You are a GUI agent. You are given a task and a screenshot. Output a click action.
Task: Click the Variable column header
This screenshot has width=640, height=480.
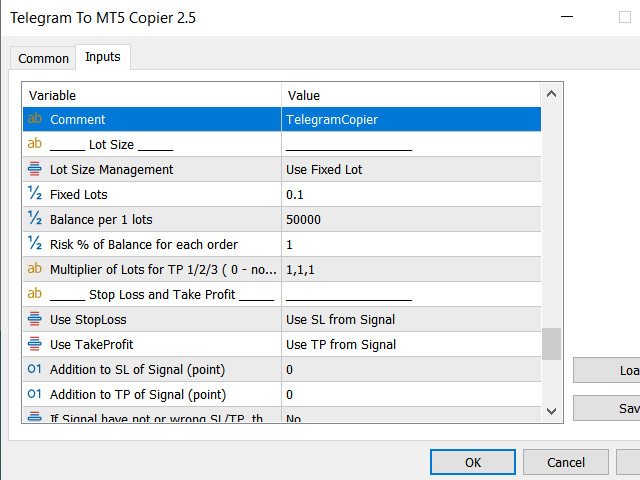click(x=150, y=95)
